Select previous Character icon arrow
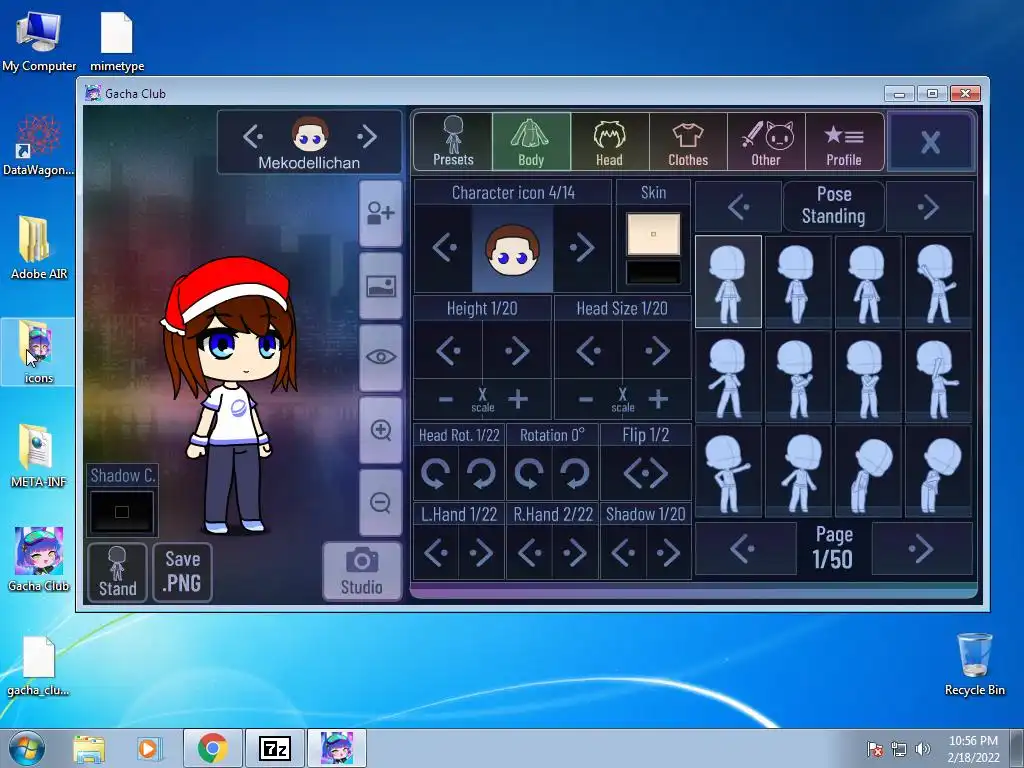 pos(444,248)
